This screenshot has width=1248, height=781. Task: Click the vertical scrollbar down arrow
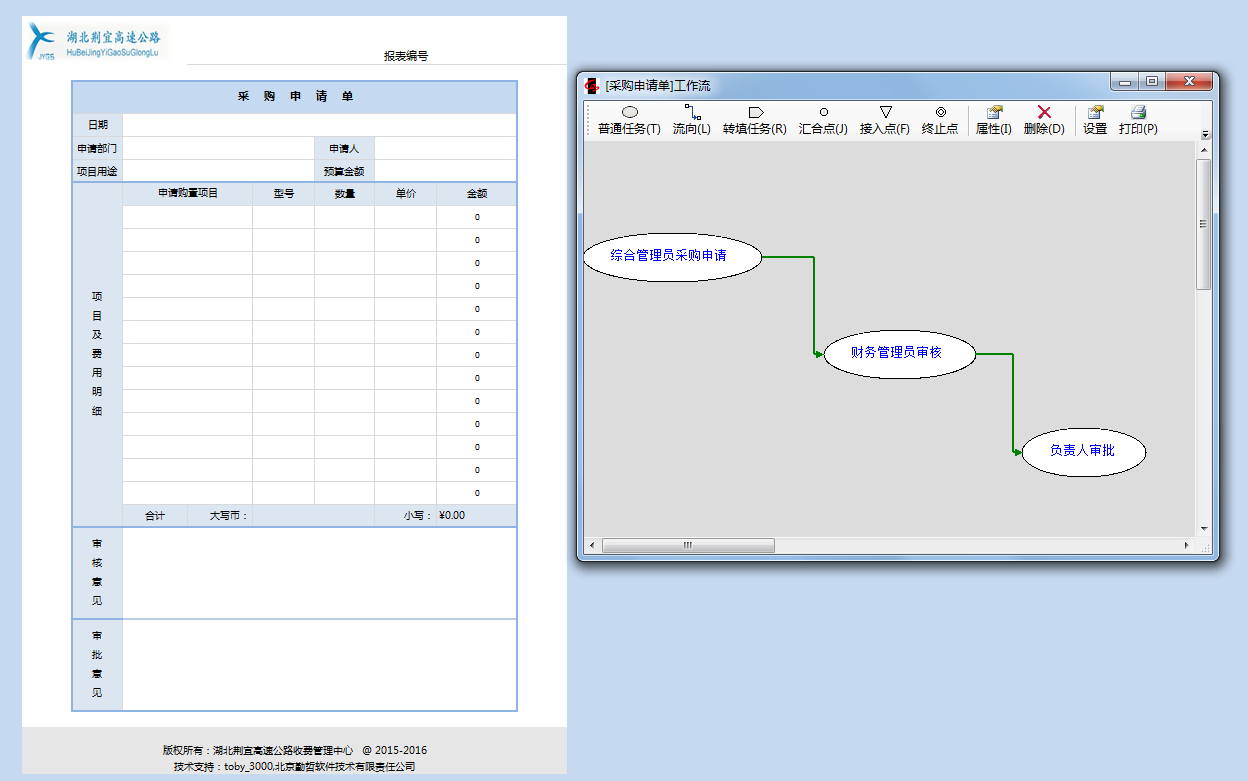(x=1204, y=529)
